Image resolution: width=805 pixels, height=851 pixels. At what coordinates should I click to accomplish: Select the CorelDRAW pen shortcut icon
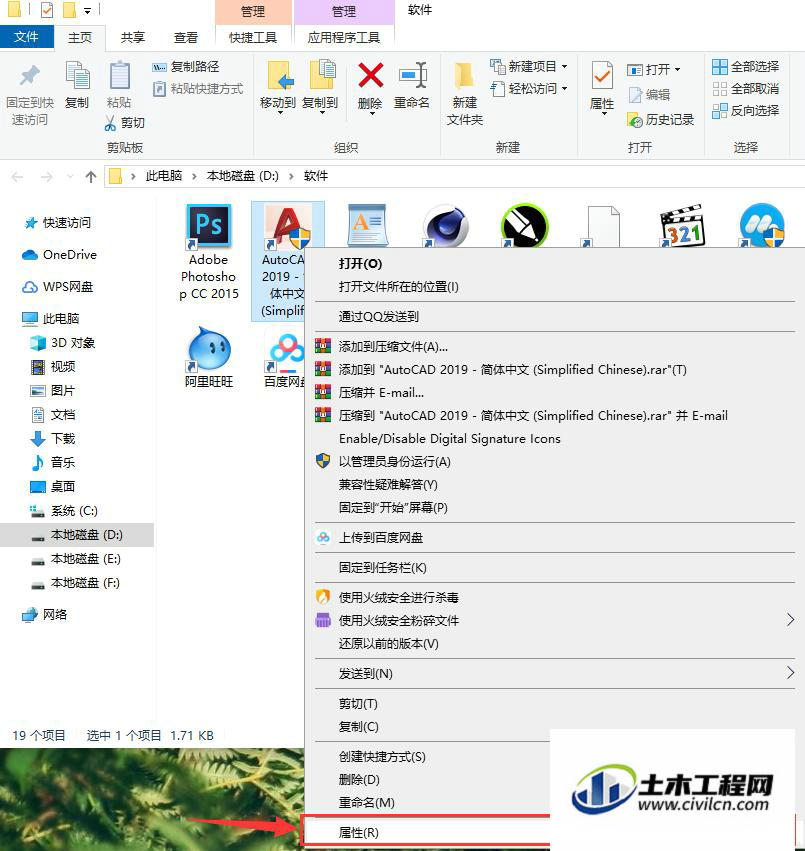(x=524, y=226)
